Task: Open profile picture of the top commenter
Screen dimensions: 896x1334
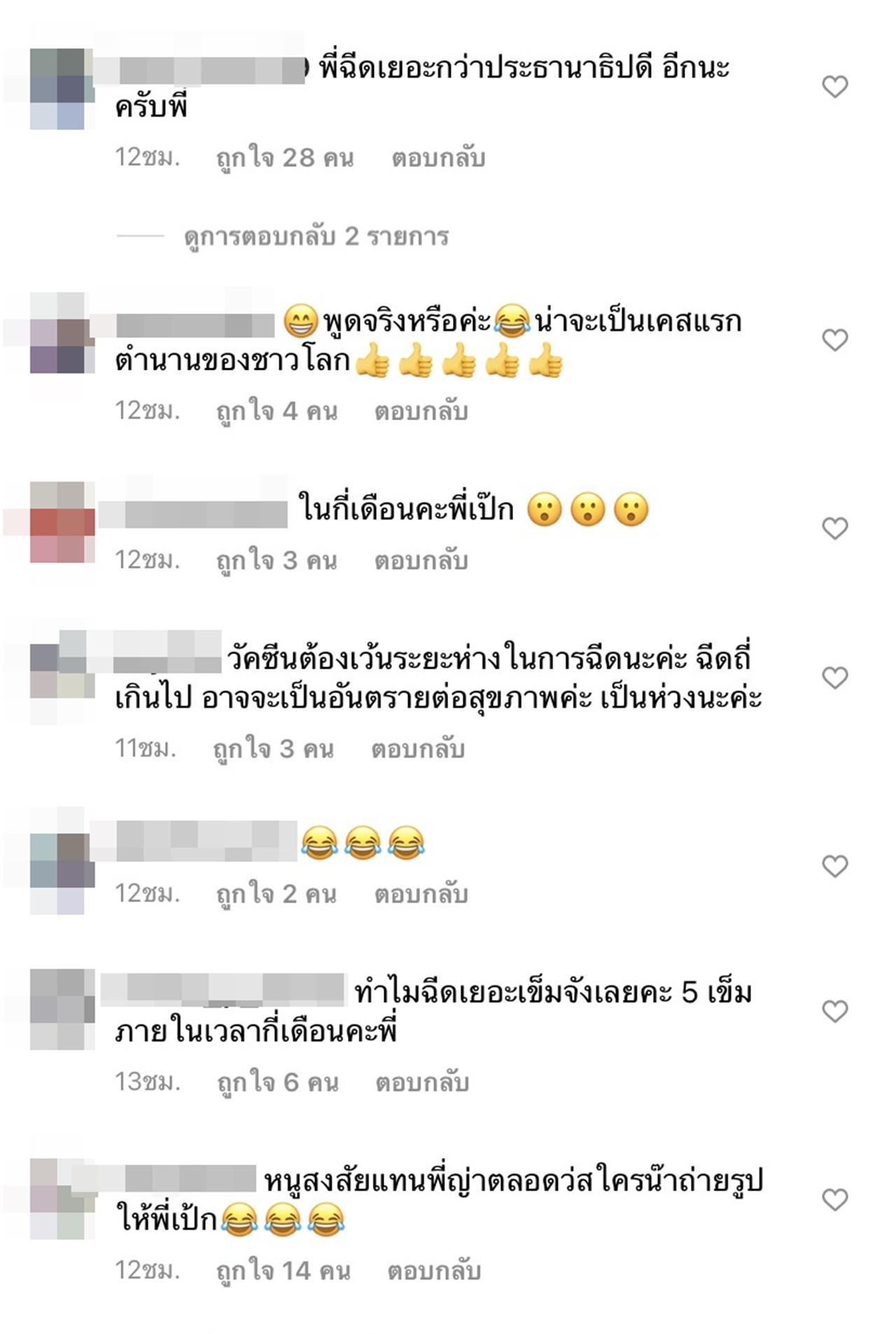Action: [x=62, y=89]
